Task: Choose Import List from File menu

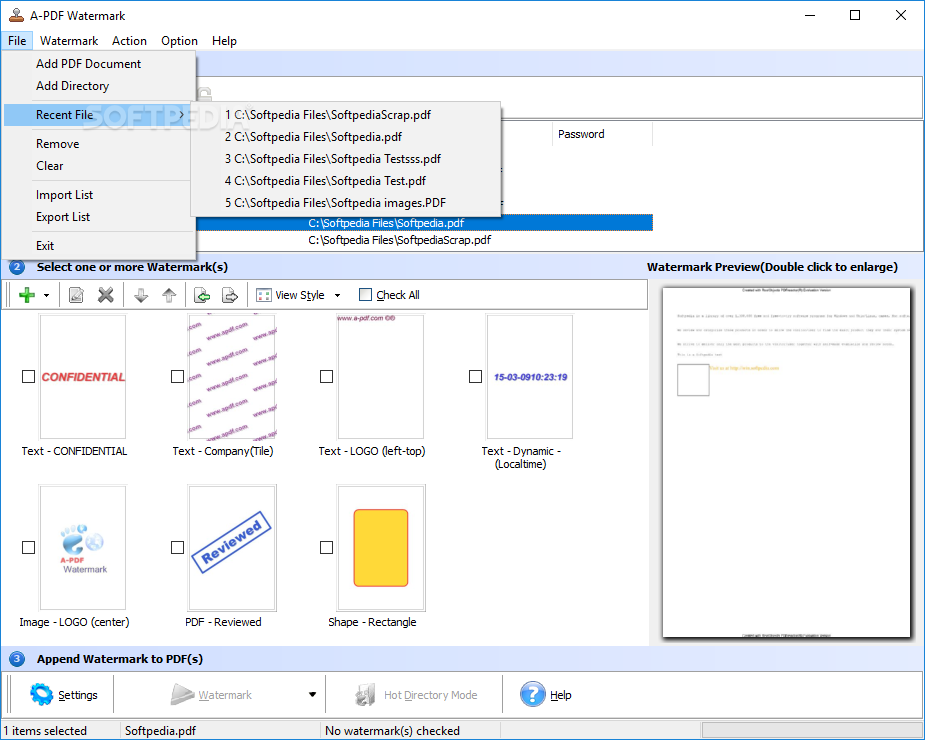Action: (x=97, y=195)
